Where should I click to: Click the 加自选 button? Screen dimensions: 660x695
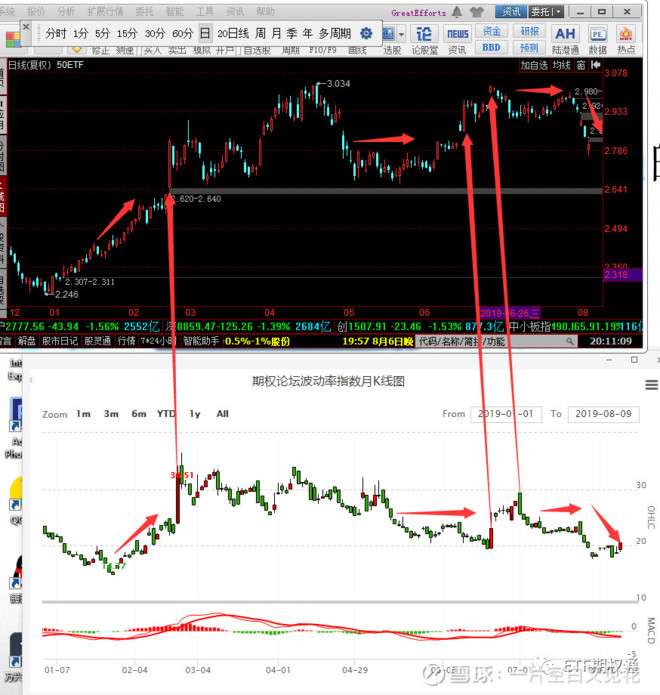(534, 66)
